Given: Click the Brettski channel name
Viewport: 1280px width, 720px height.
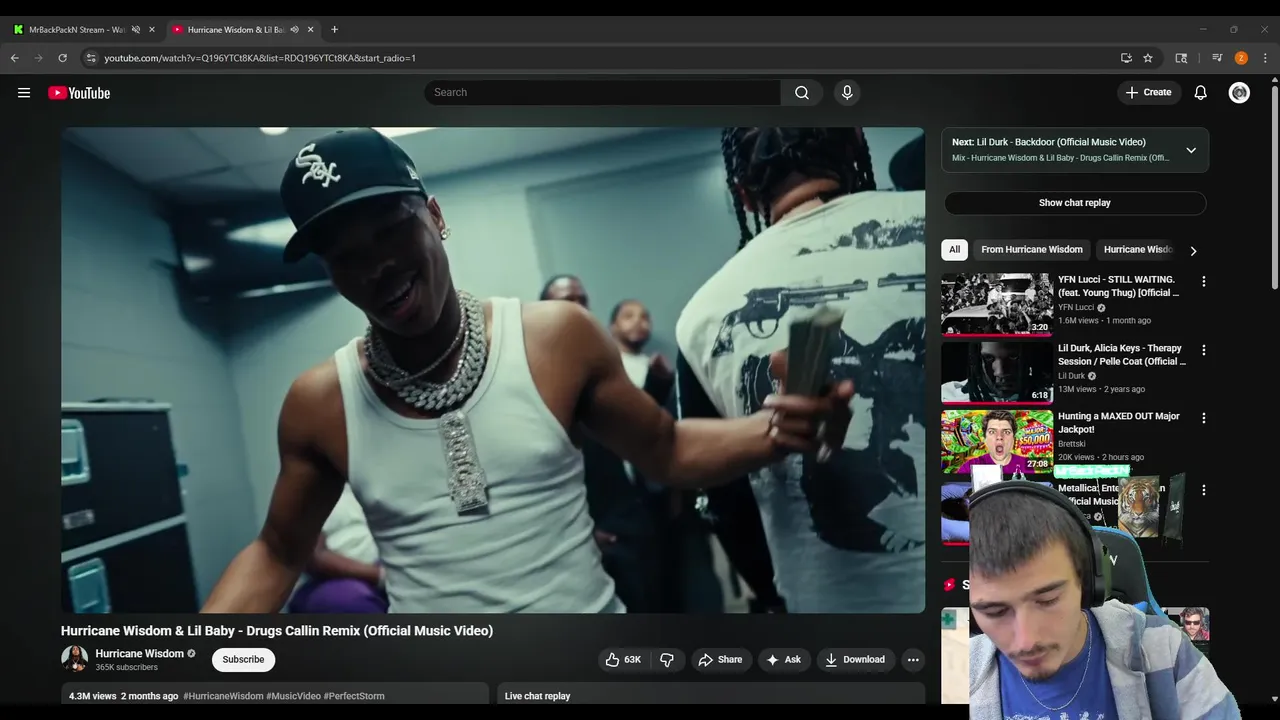Looking at the screenshot, I should coord(1072,444).
